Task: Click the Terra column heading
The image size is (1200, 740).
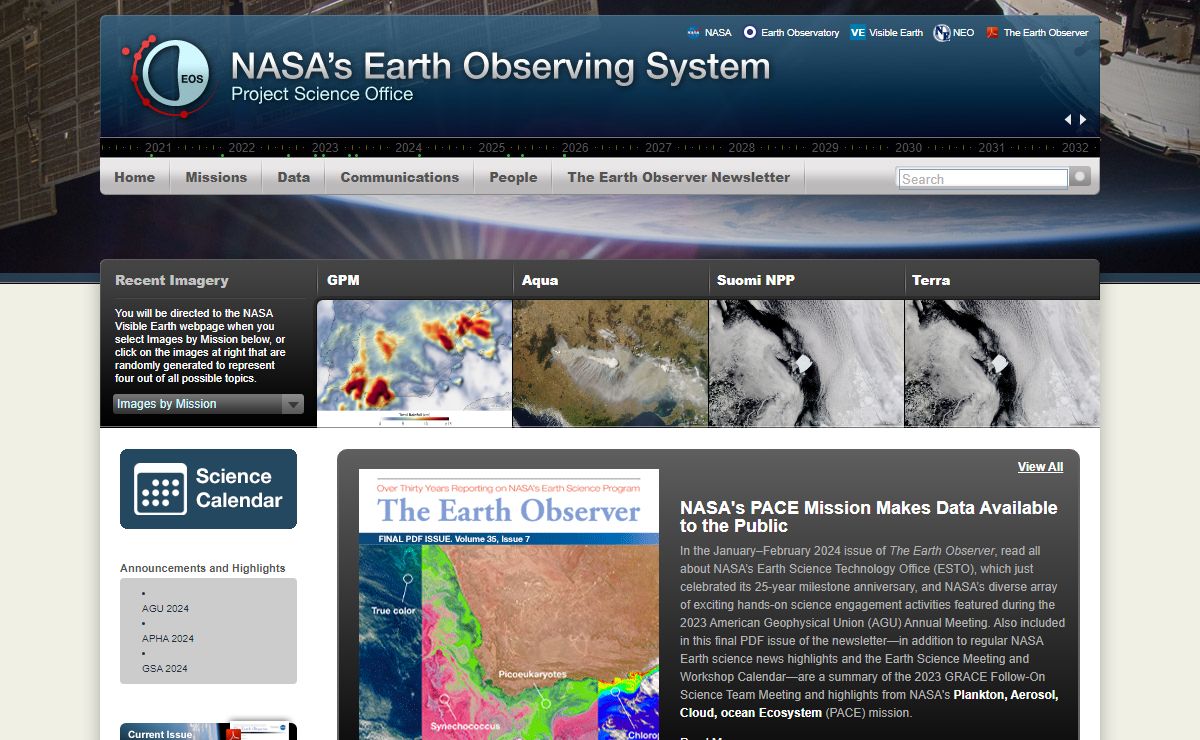Action: click(x=931, y=280)
